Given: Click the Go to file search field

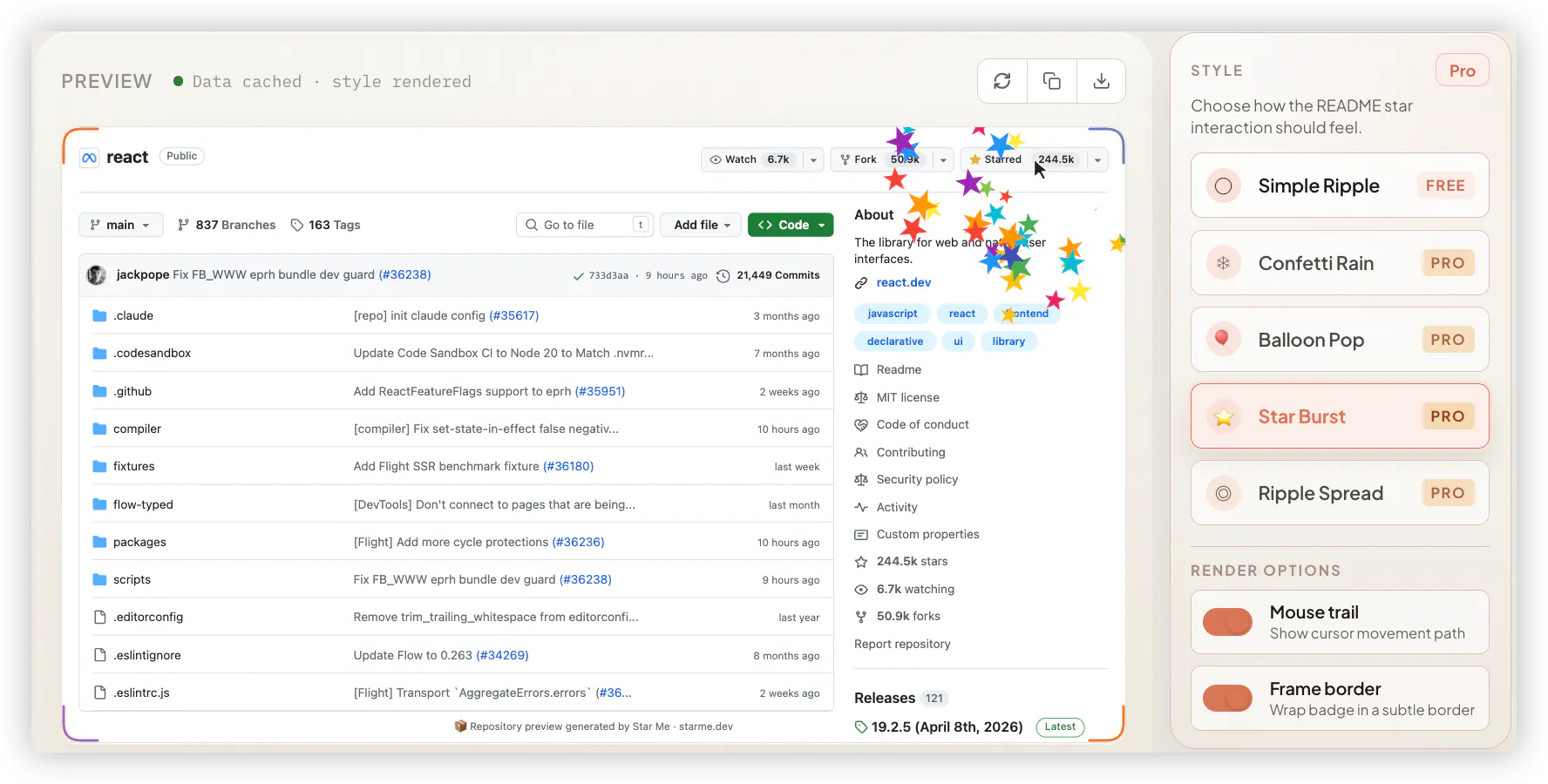Looking at the screenshot, I should [x=584, y=225].
